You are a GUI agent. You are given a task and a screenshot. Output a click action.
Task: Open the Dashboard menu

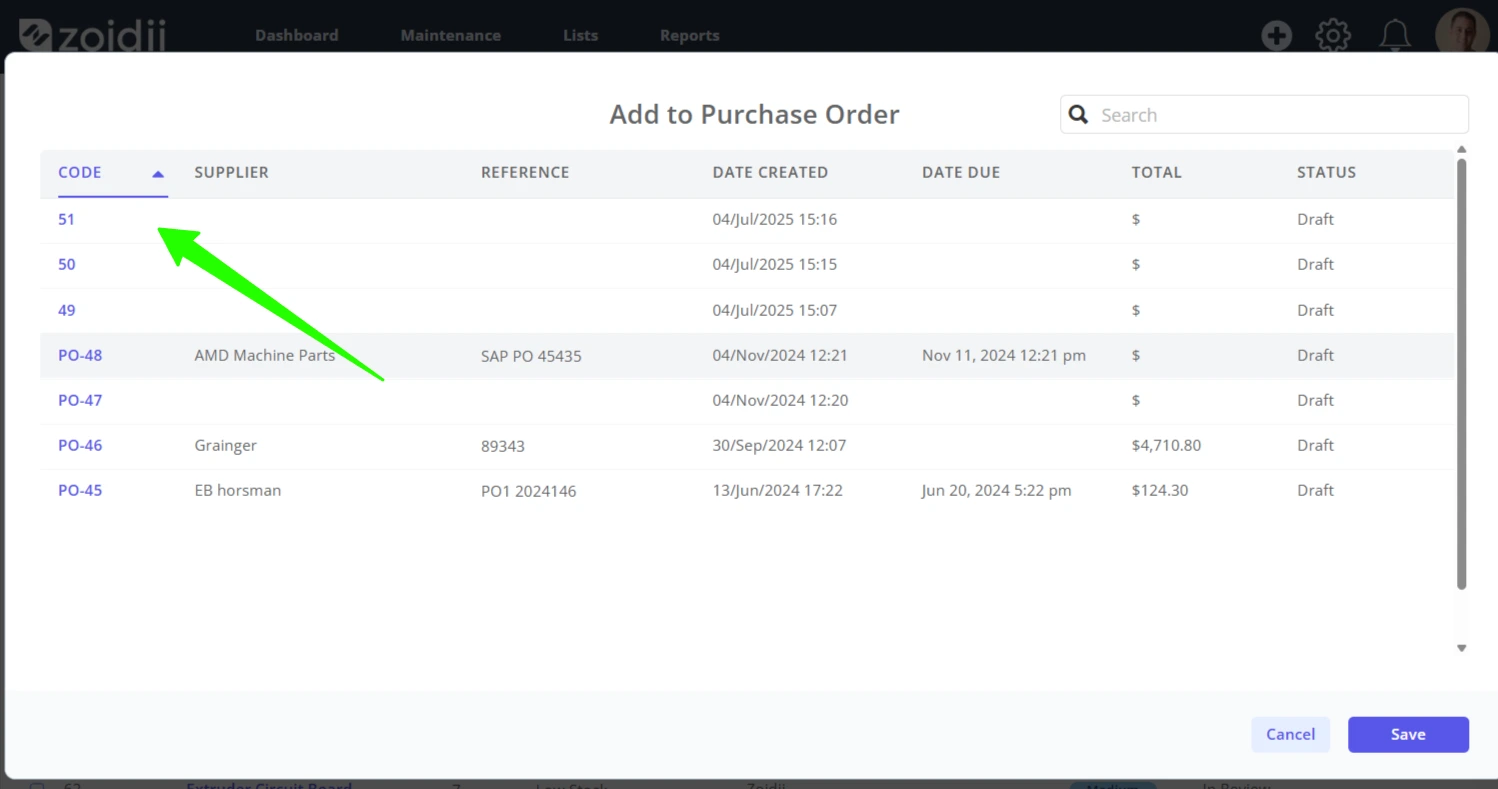[296, 35]
